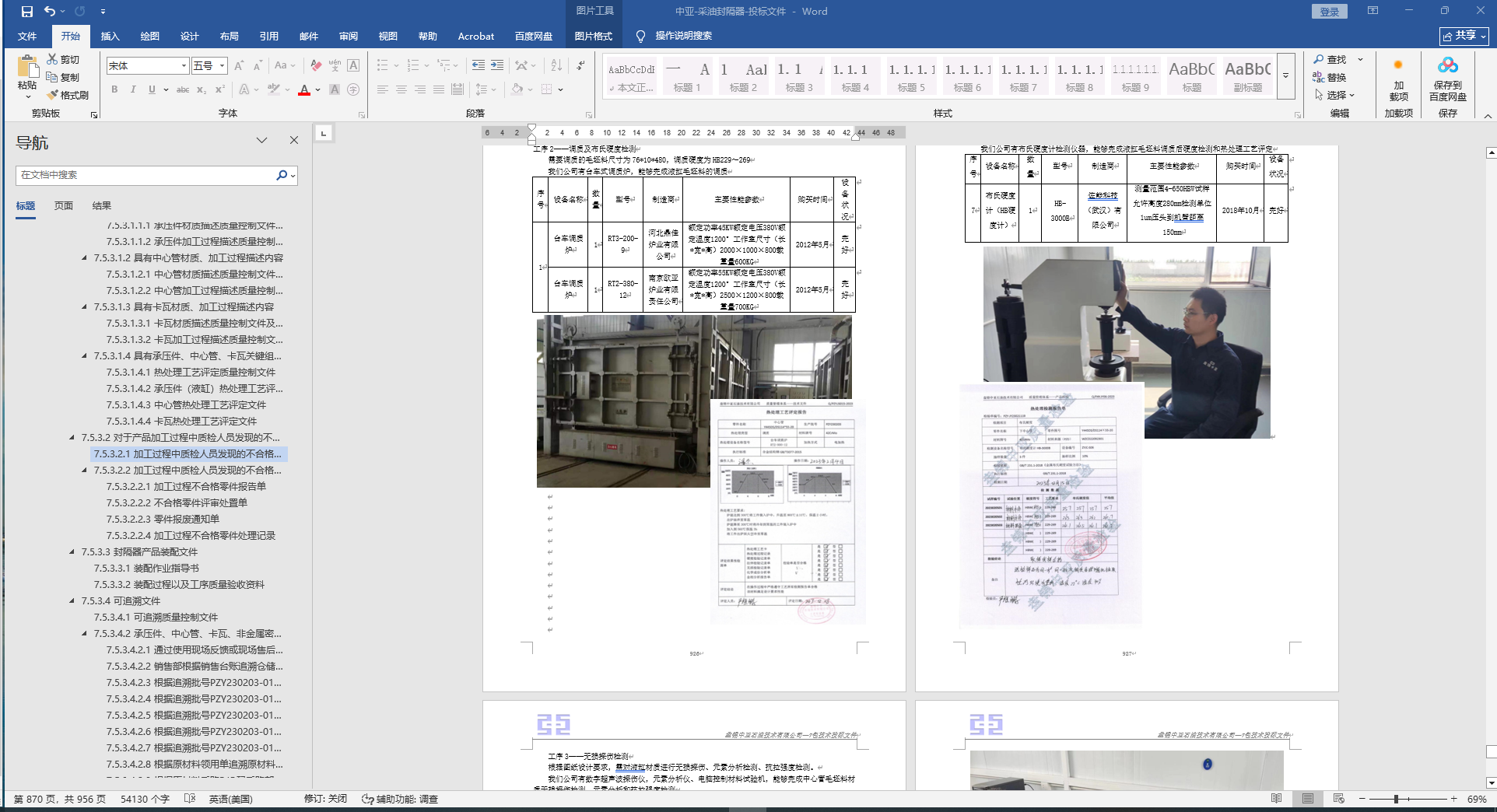This screenshot has height=812, width=1497.
Task: Click the zoom slider in the status bar
Action: pyautogui.click(x=1397, y=799)
